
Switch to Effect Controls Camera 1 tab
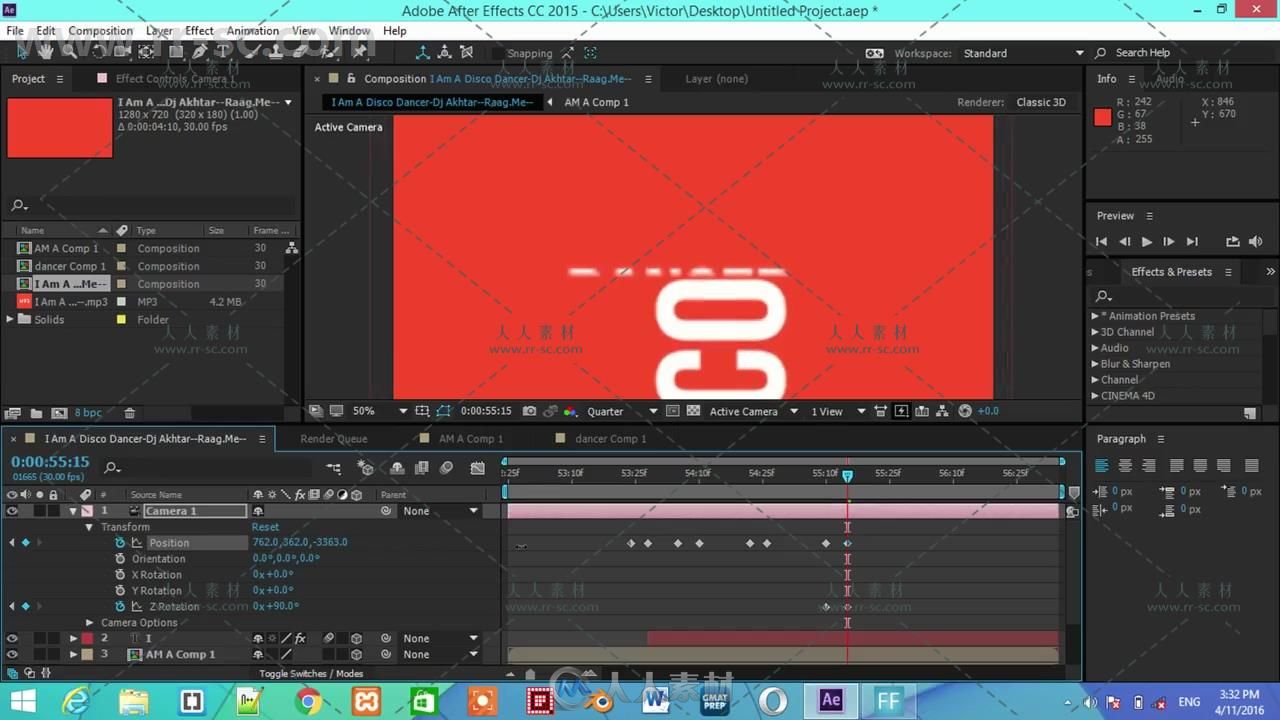tap(175, 79)
